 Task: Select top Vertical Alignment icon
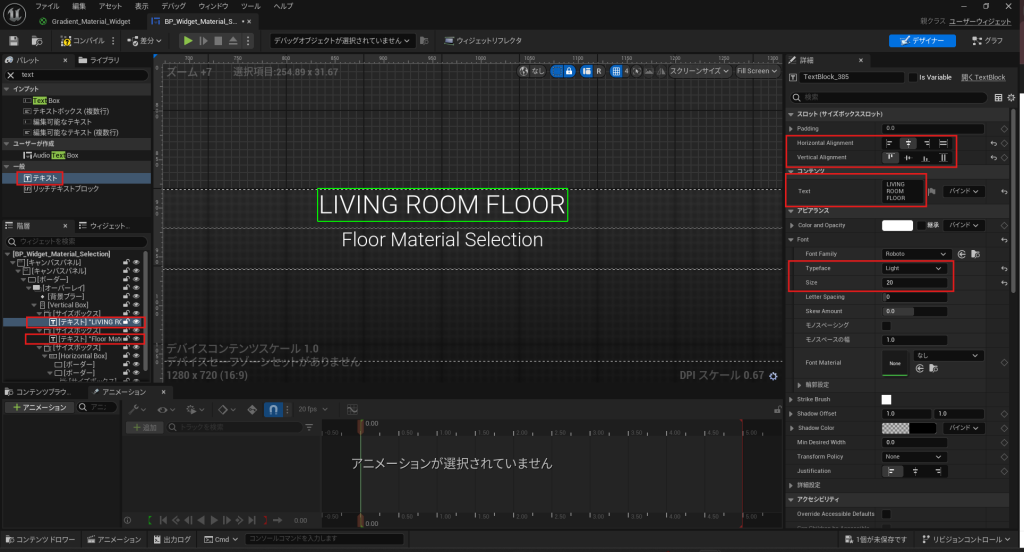[889, 158]
